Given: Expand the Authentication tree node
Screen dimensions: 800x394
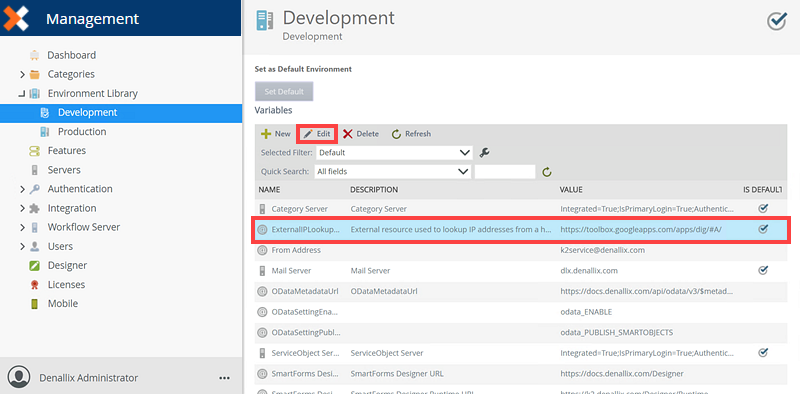Looking at the screenshot, I should tap(22, 189).
